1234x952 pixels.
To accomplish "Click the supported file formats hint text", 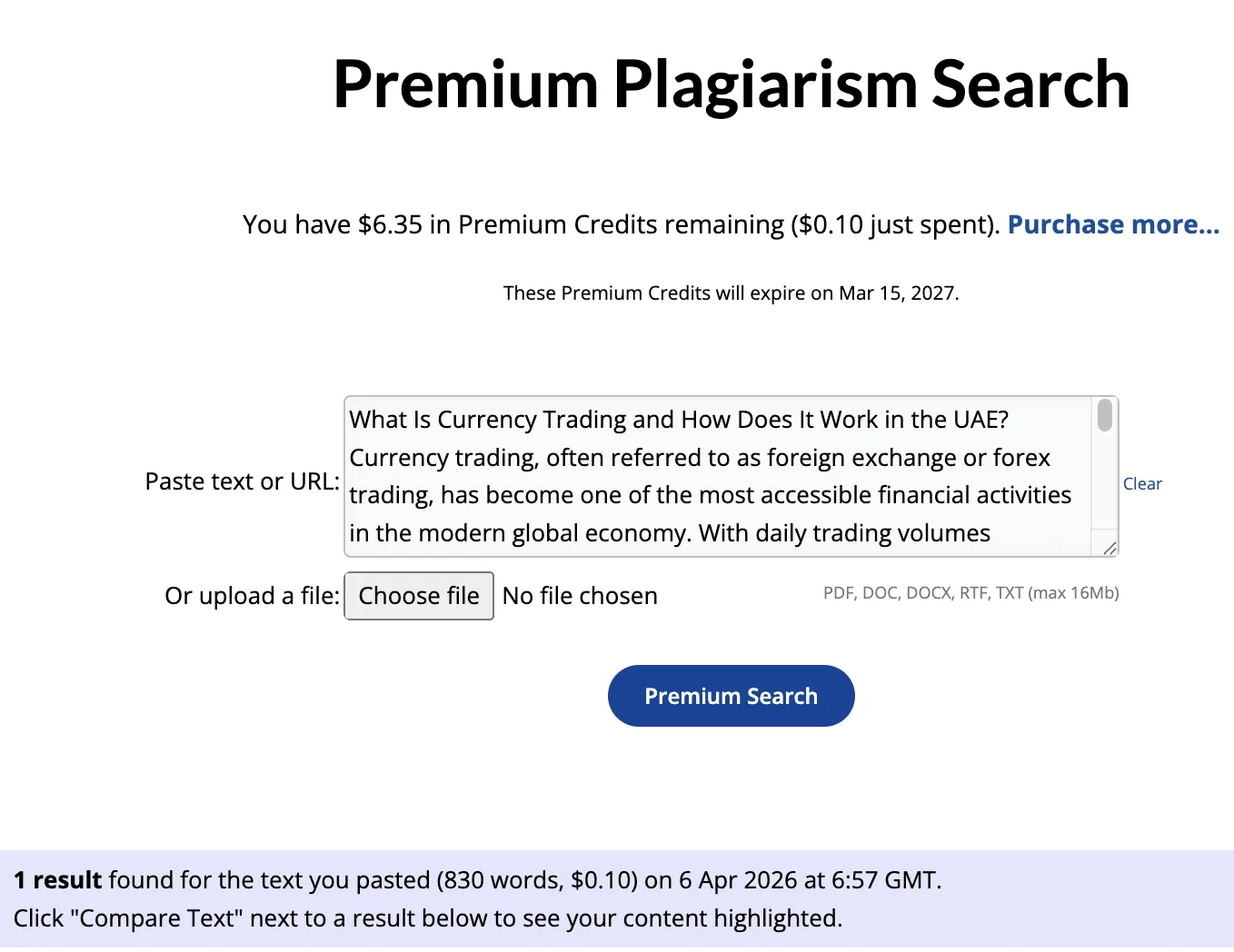I will click(970, 593).
